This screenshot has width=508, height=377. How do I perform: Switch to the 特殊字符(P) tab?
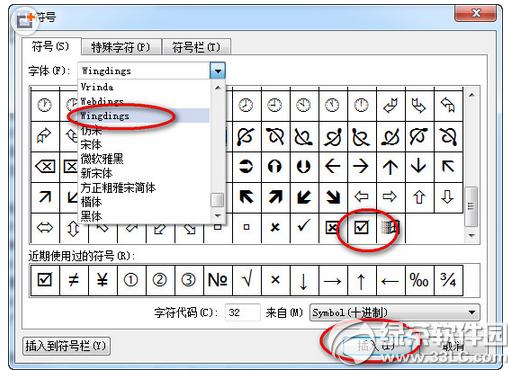[121, 47]
